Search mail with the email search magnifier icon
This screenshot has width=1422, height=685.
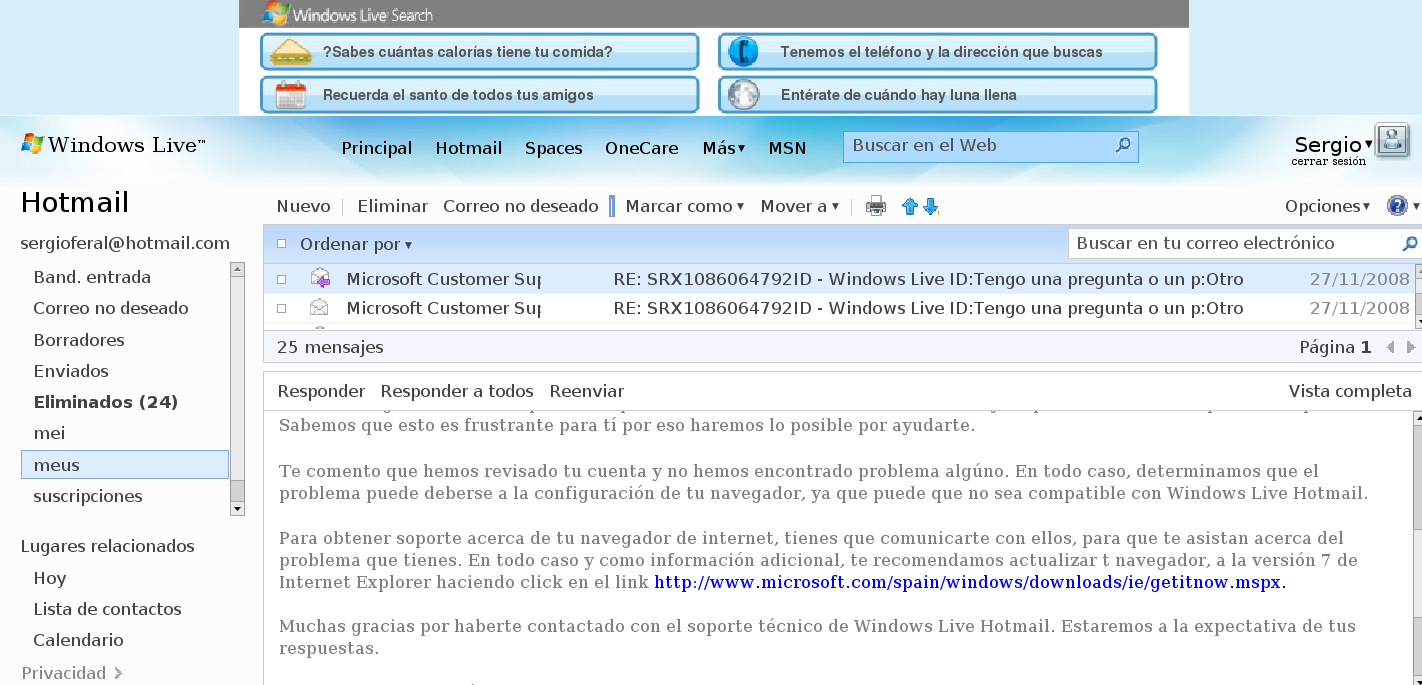tap(1410, 243)
